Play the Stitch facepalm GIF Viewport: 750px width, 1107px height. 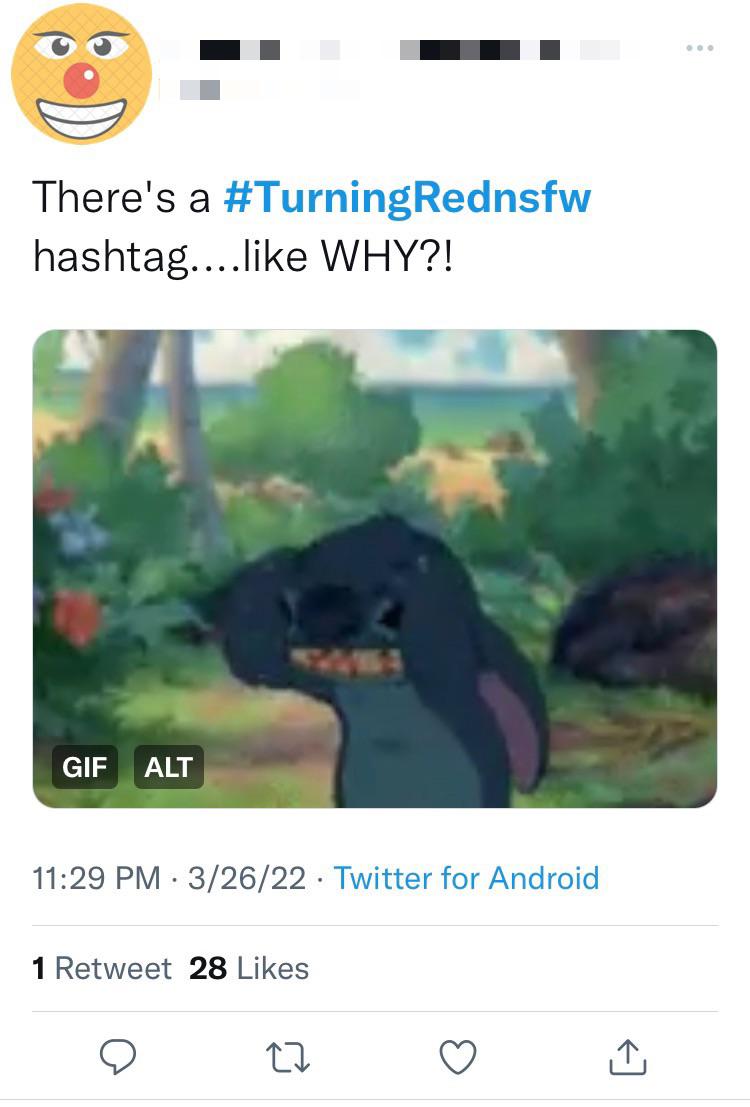coord(375,568)
